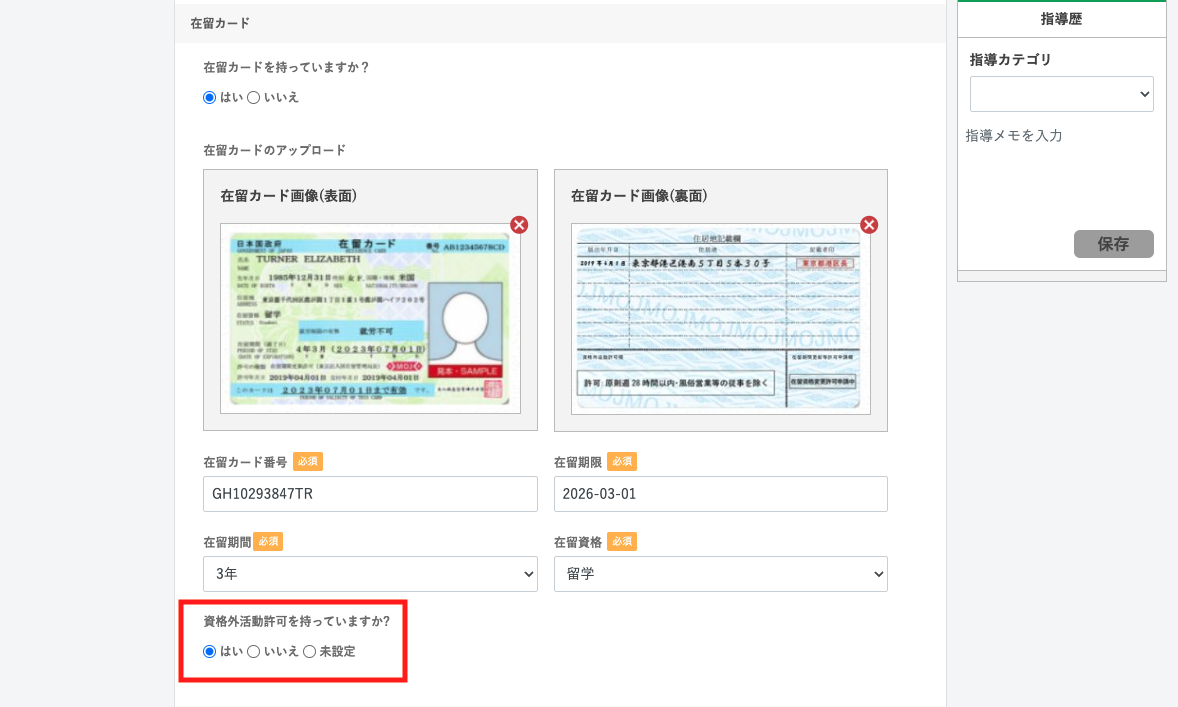Screen dimensions: 1178x707
Task: Click the 在留期限 date field
Action: (720, 494)
